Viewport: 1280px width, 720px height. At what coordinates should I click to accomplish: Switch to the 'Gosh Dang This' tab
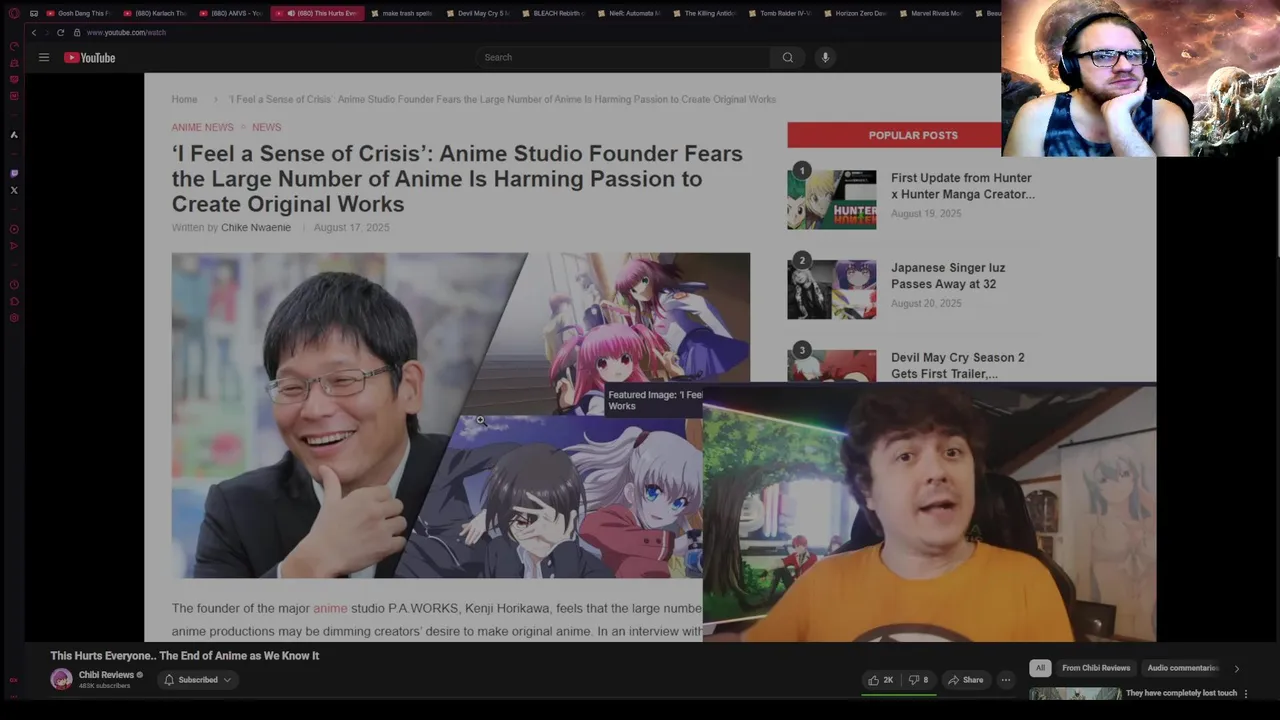pos(78,14)
